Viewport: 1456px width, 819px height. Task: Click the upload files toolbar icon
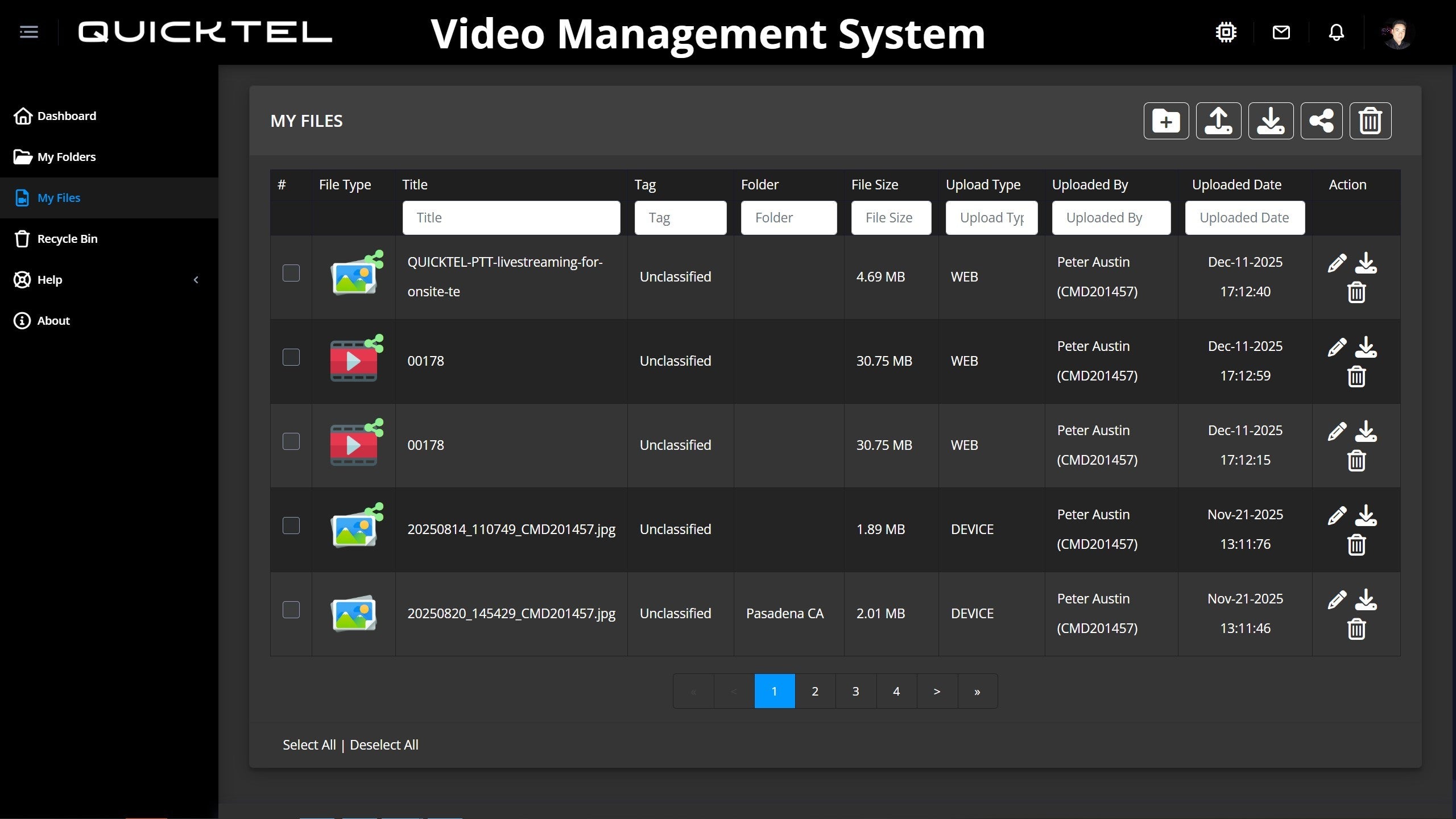1218,121
